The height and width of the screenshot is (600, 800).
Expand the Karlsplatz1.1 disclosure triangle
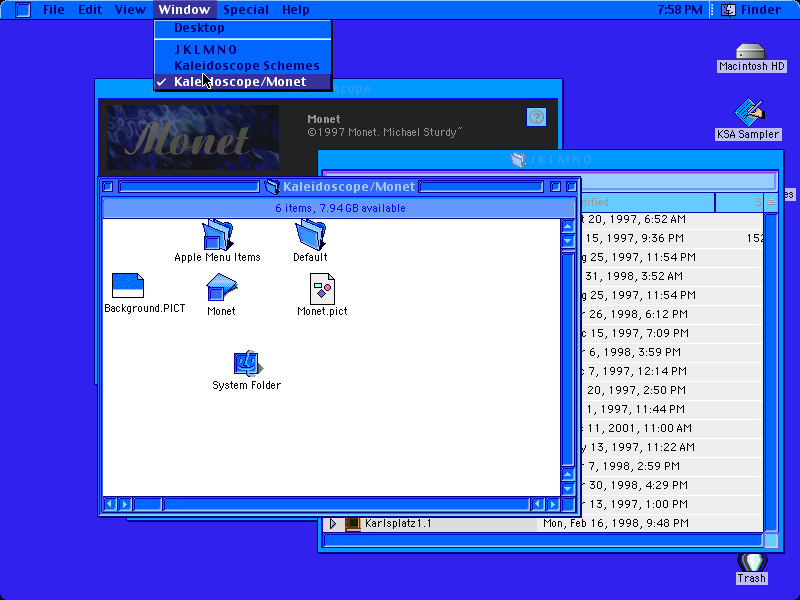click(x=333, y=523)
